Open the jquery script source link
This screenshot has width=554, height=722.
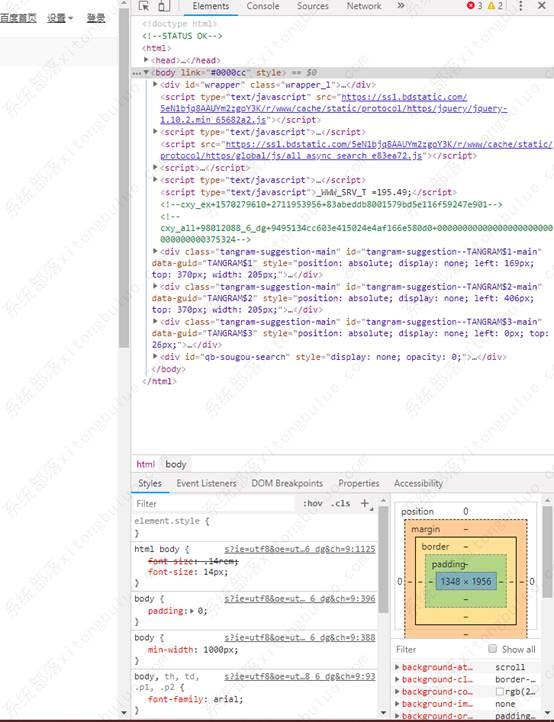coord(333,109)
